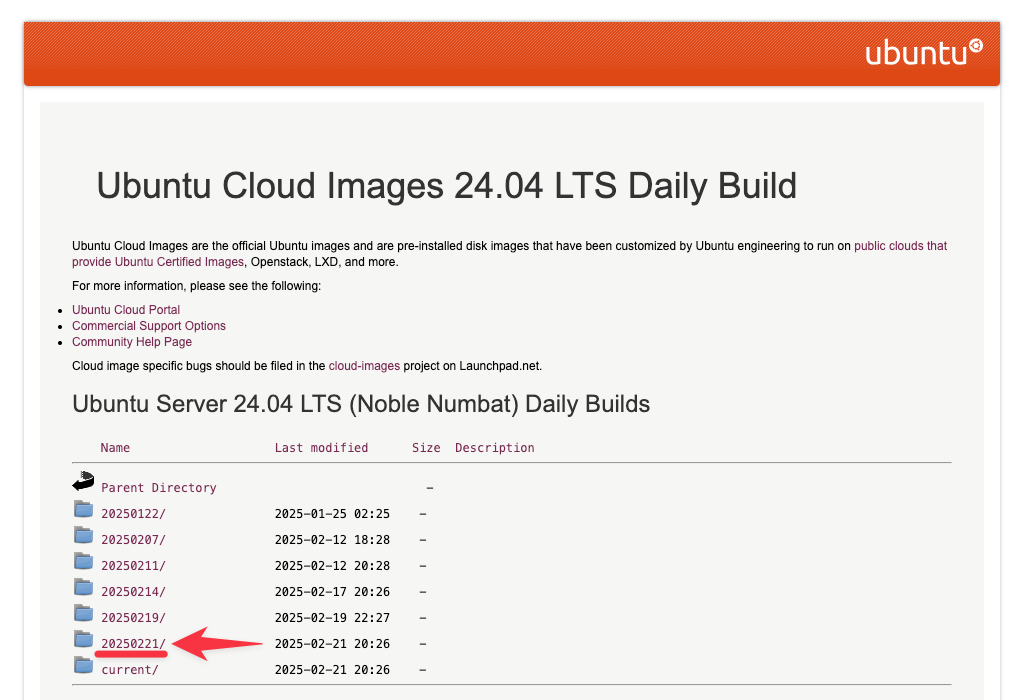Click the 'For more information' sentence
The height and width of the screenshot is (700, 1024).
[x=197, y=286]
